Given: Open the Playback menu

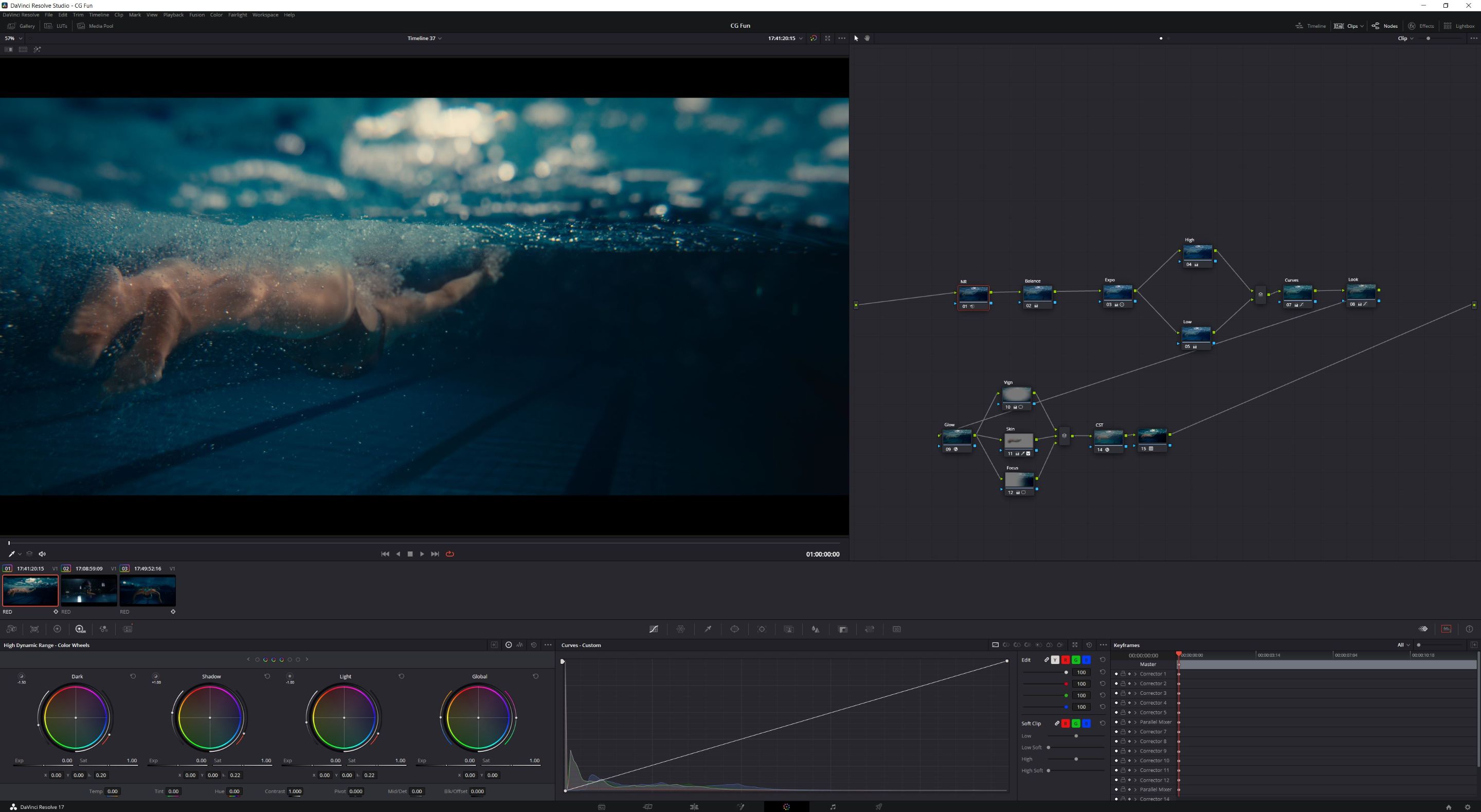Looking at the screenshot, I should click(173, 15).
